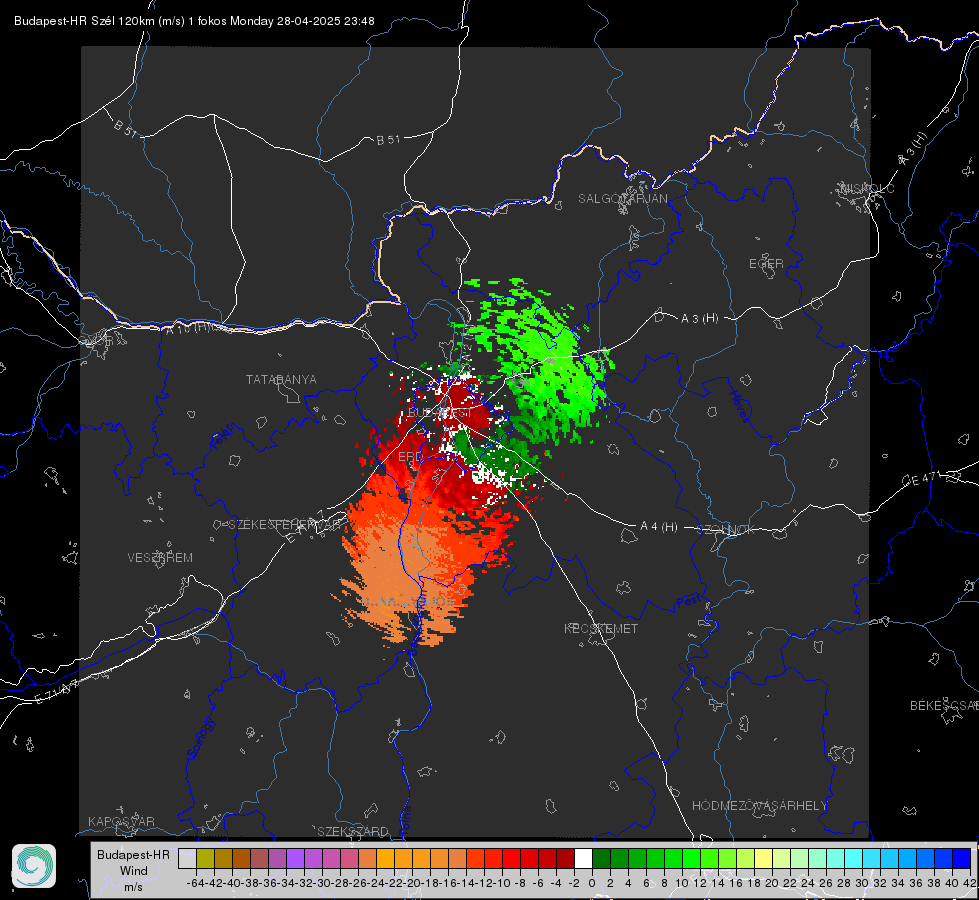
Task: Click the HÓDMEZŐVÁSÁRHELY city label
Action: coord(759,806)
